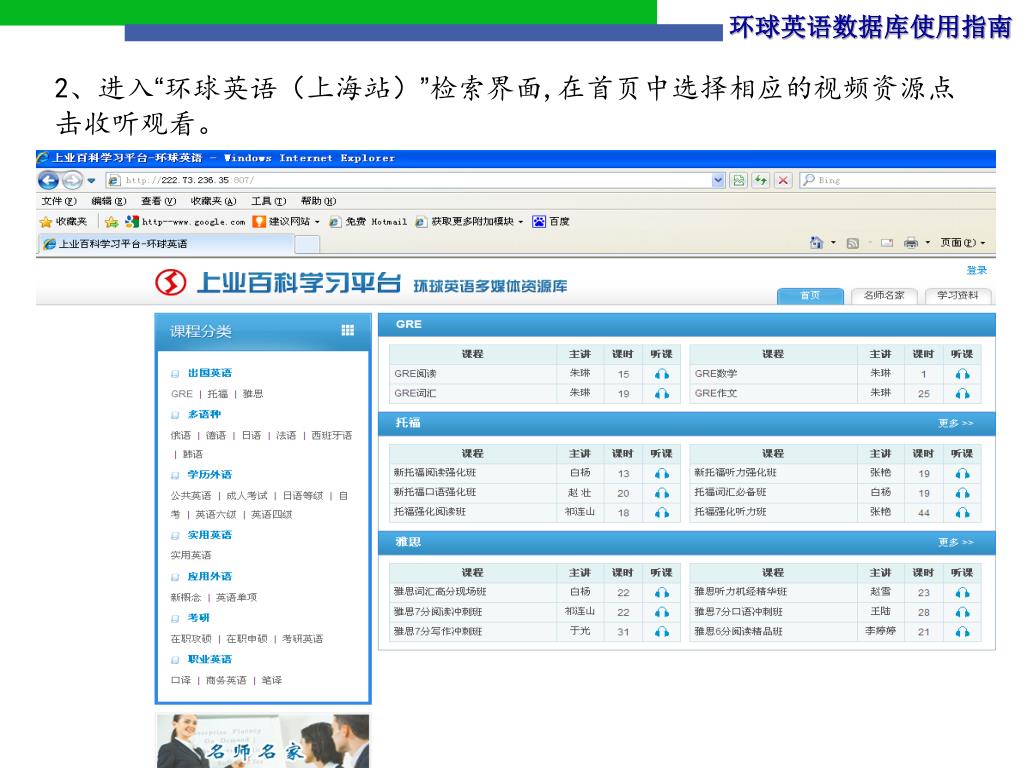Screen dimensions: 1024x768
Task: Click 更多 link in 雅思 section
Action: point(955,542)
